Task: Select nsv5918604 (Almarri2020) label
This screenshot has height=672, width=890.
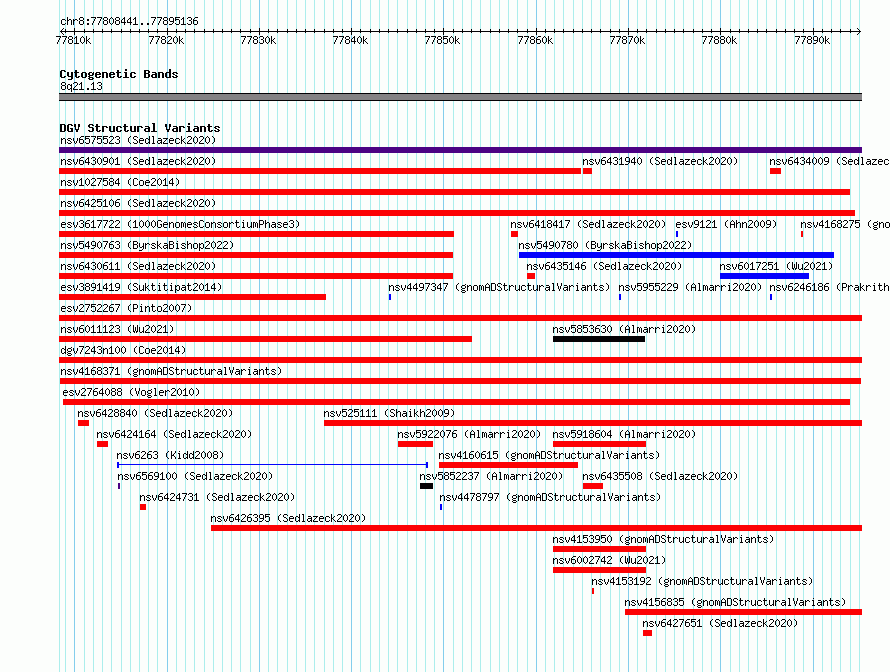Action: pyautogui.click(x=624, y=434)
